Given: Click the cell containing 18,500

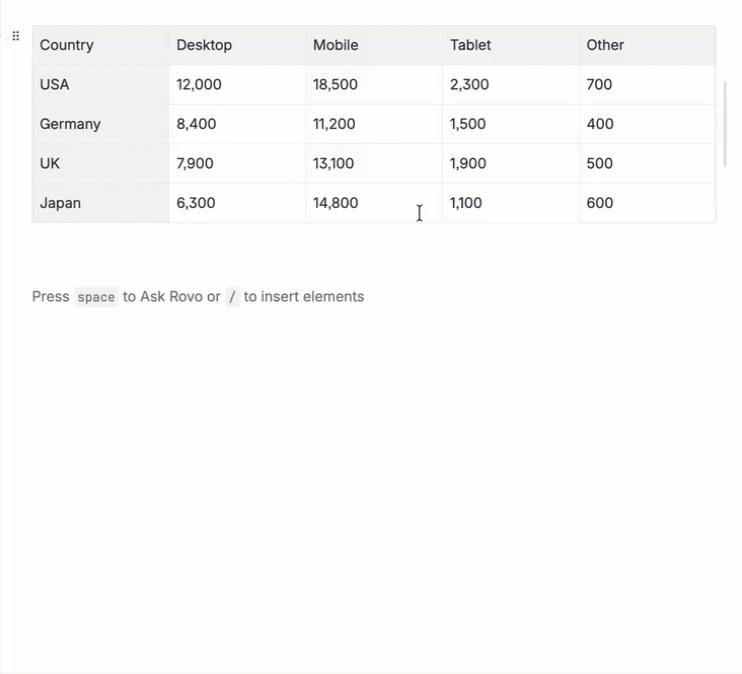Looking at the screenshot, I should [x=374, y=85].
